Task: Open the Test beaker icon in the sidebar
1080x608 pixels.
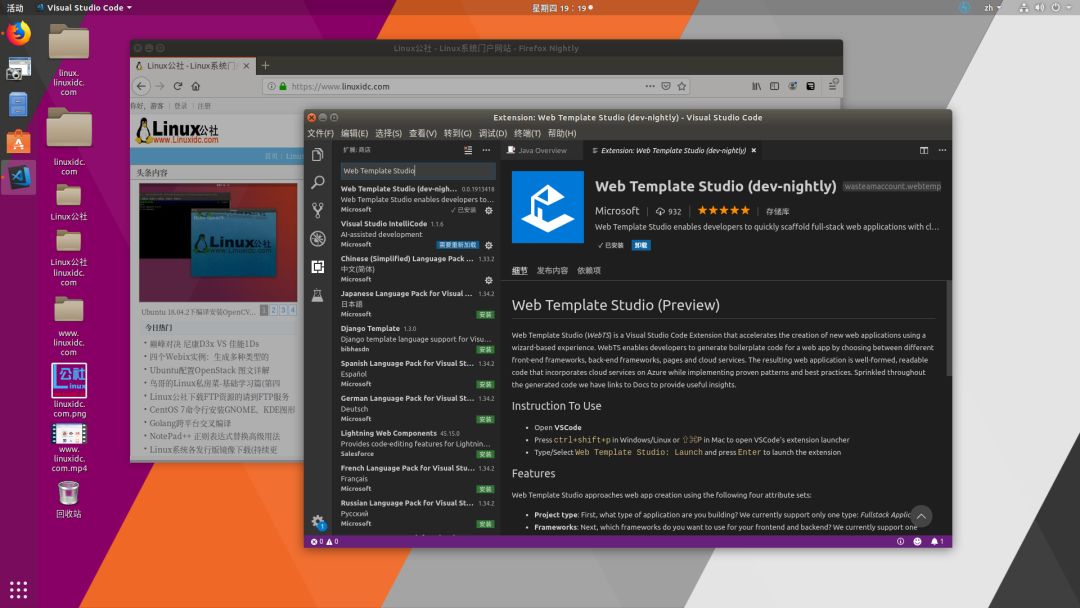Action: coord(320,295)
